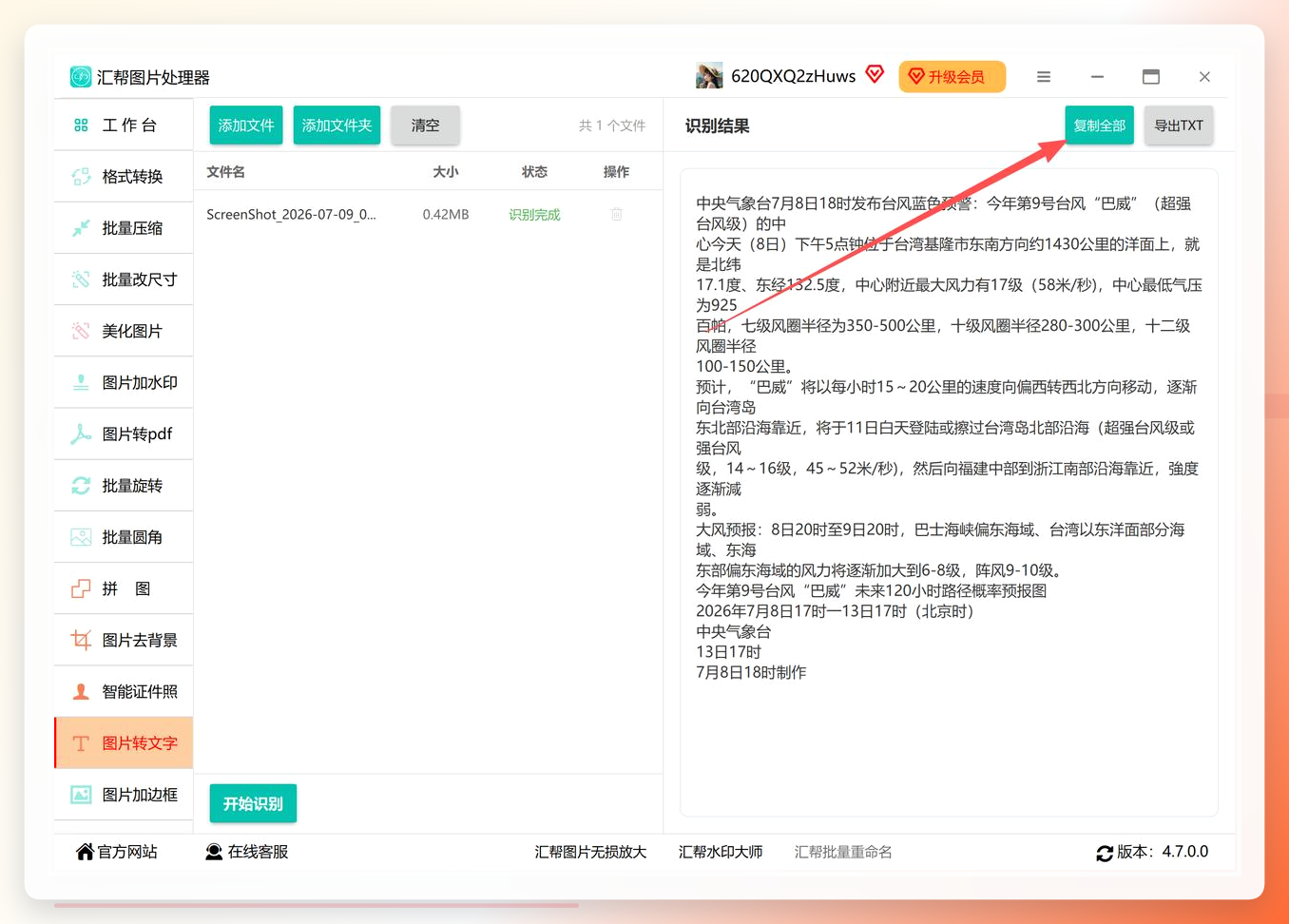
Task: Go to 批量圆角 in the sidebar
Action: pyautogui.click(x=132, y=537)
